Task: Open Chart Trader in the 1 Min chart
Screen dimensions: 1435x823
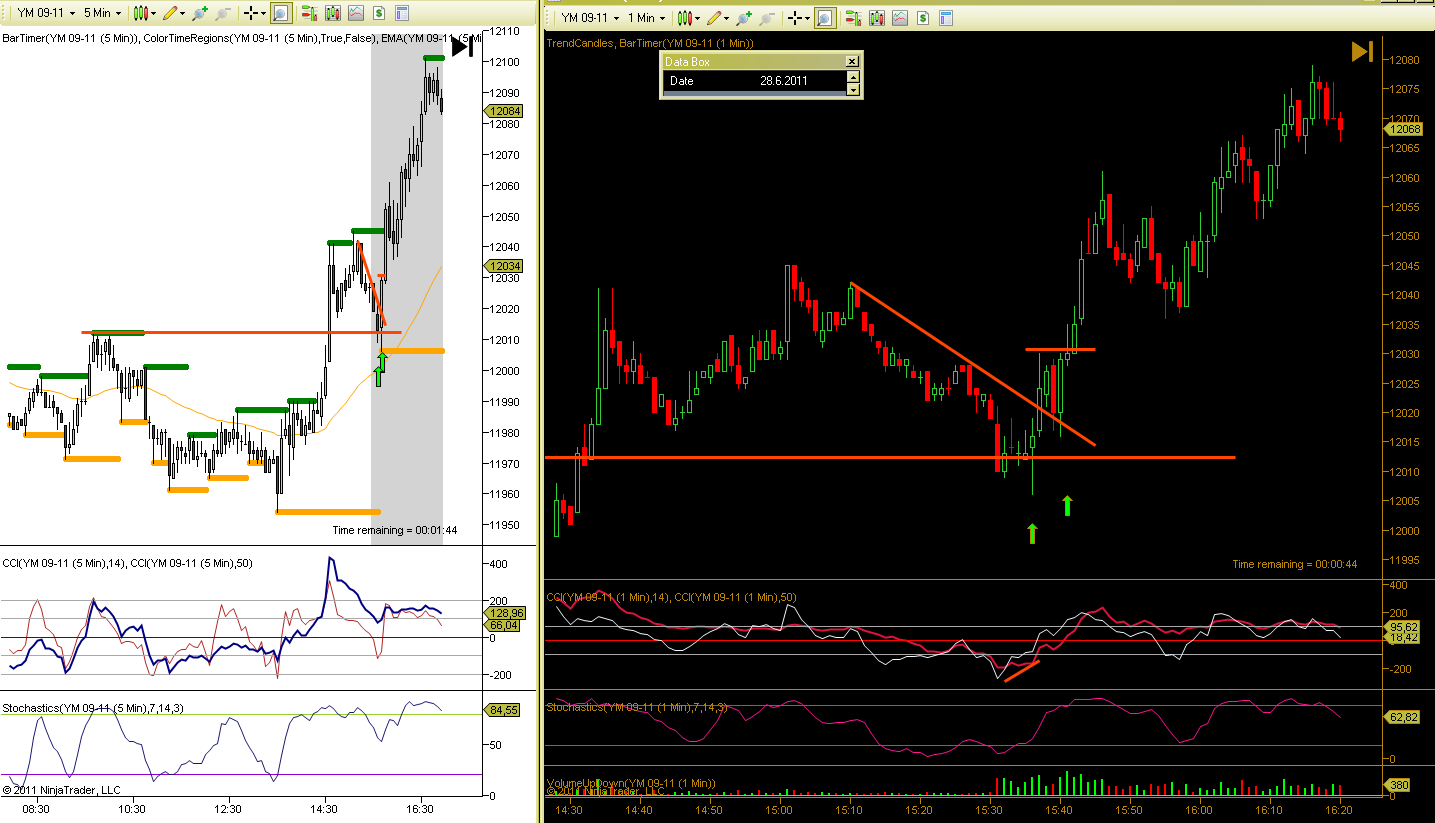Action: point(853,18)
